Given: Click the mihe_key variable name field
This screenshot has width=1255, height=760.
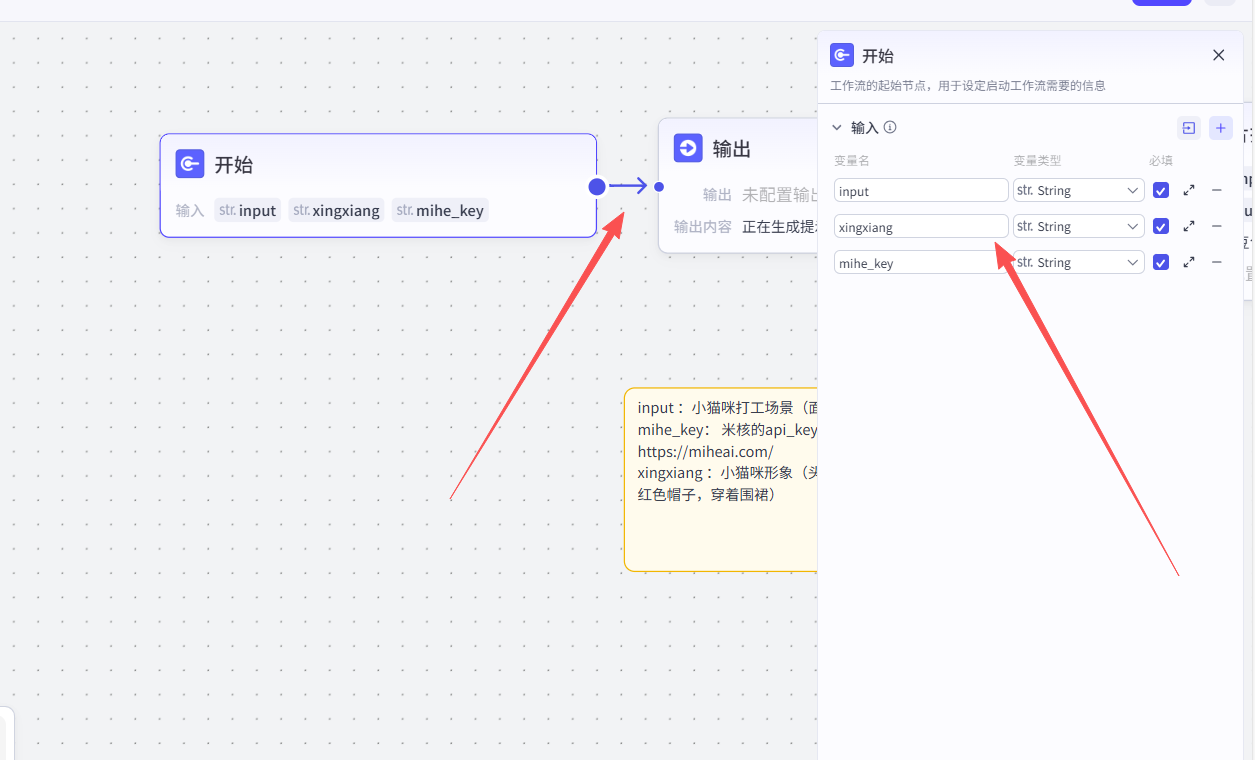Looking at the screenshot, I should [x=920, y=263].
